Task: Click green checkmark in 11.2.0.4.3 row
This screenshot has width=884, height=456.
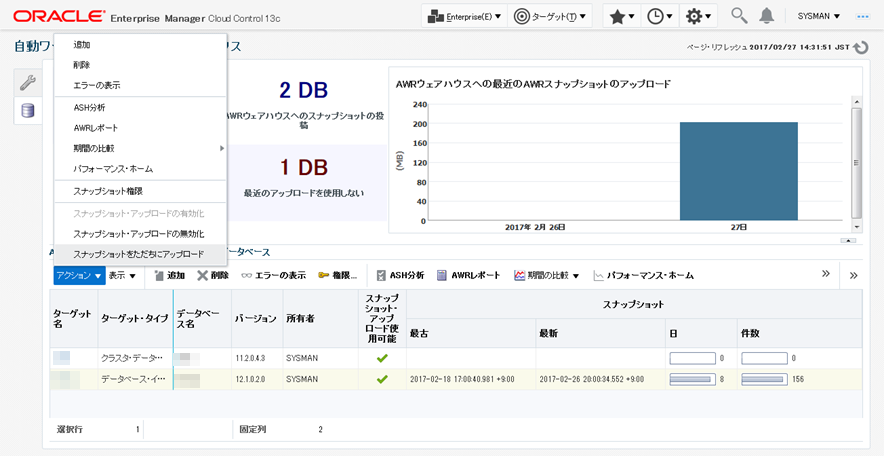Action: (x=382, y=358)
